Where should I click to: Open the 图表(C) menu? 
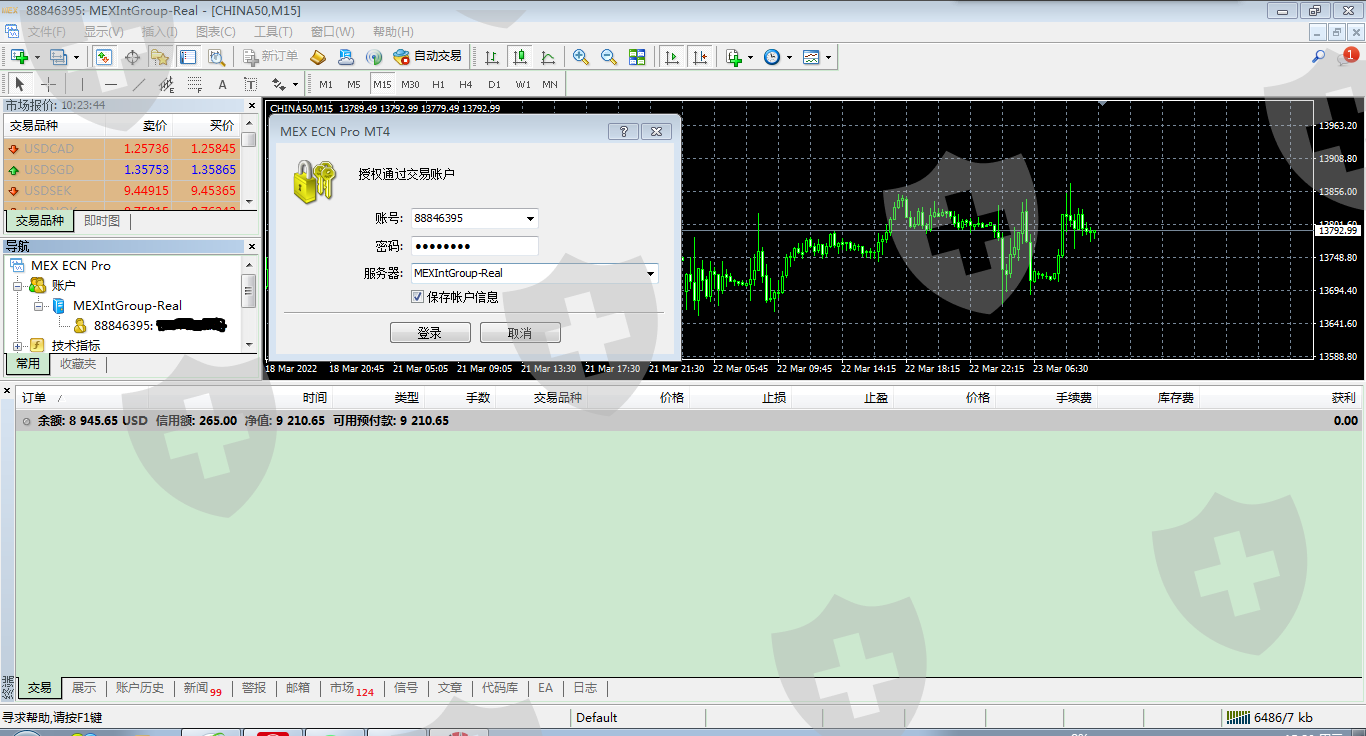point(215,32)
